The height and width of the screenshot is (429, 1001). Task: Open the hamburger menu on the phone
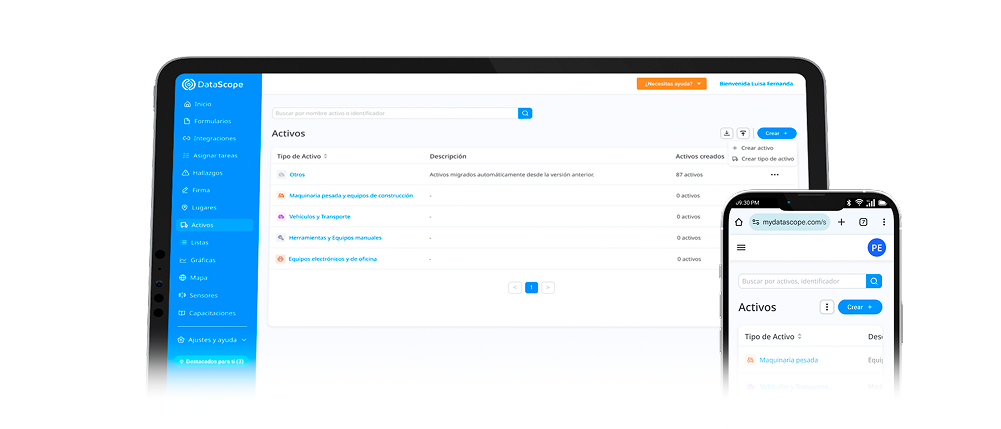click(x=741, y=247)
